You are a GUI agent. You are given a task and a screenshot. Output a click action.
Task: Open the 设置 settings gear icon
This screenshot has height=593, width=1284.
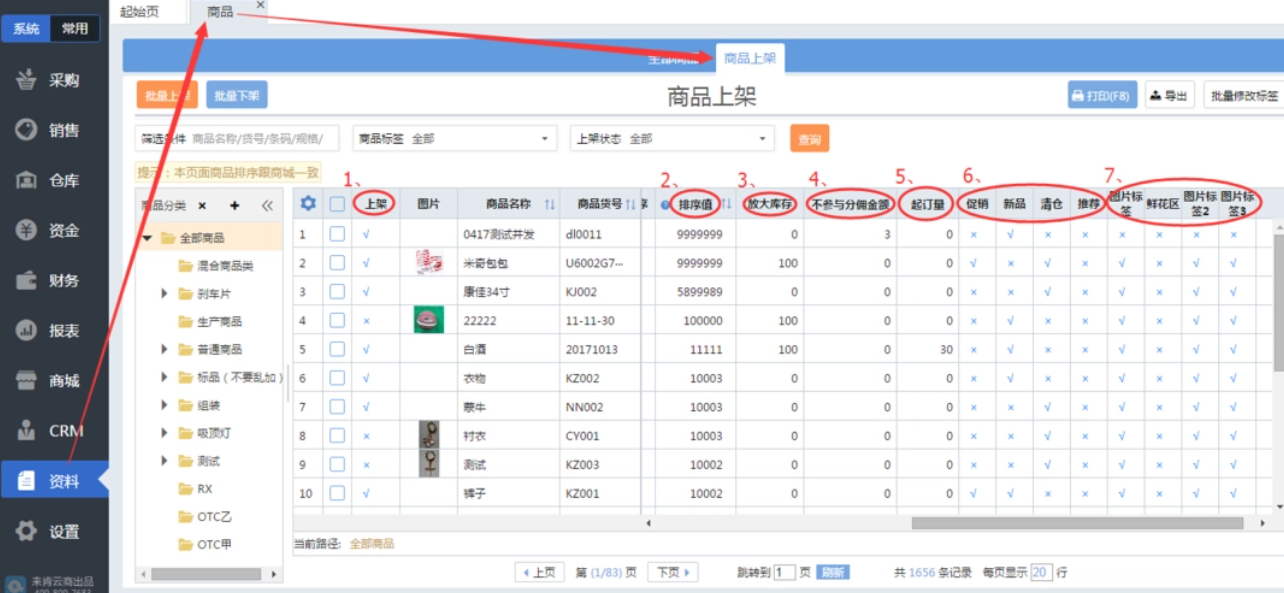point(27,531)
